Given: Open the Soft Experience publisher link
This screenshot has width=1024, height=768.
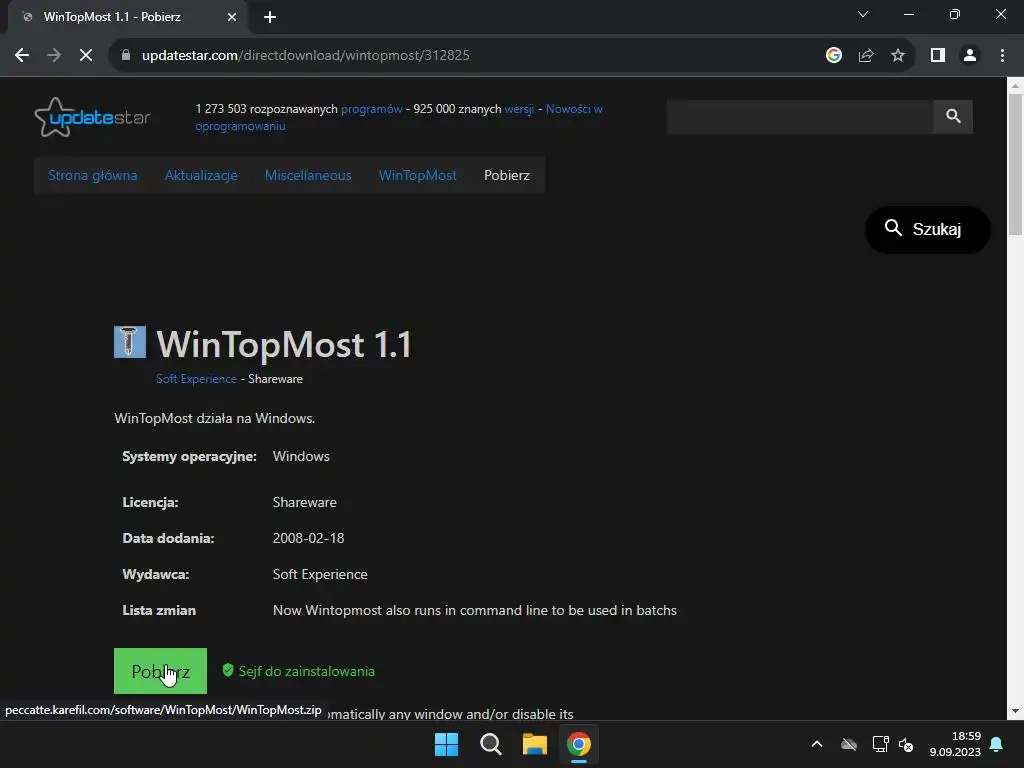Looking at the screenshot, I should pos(197,379).
